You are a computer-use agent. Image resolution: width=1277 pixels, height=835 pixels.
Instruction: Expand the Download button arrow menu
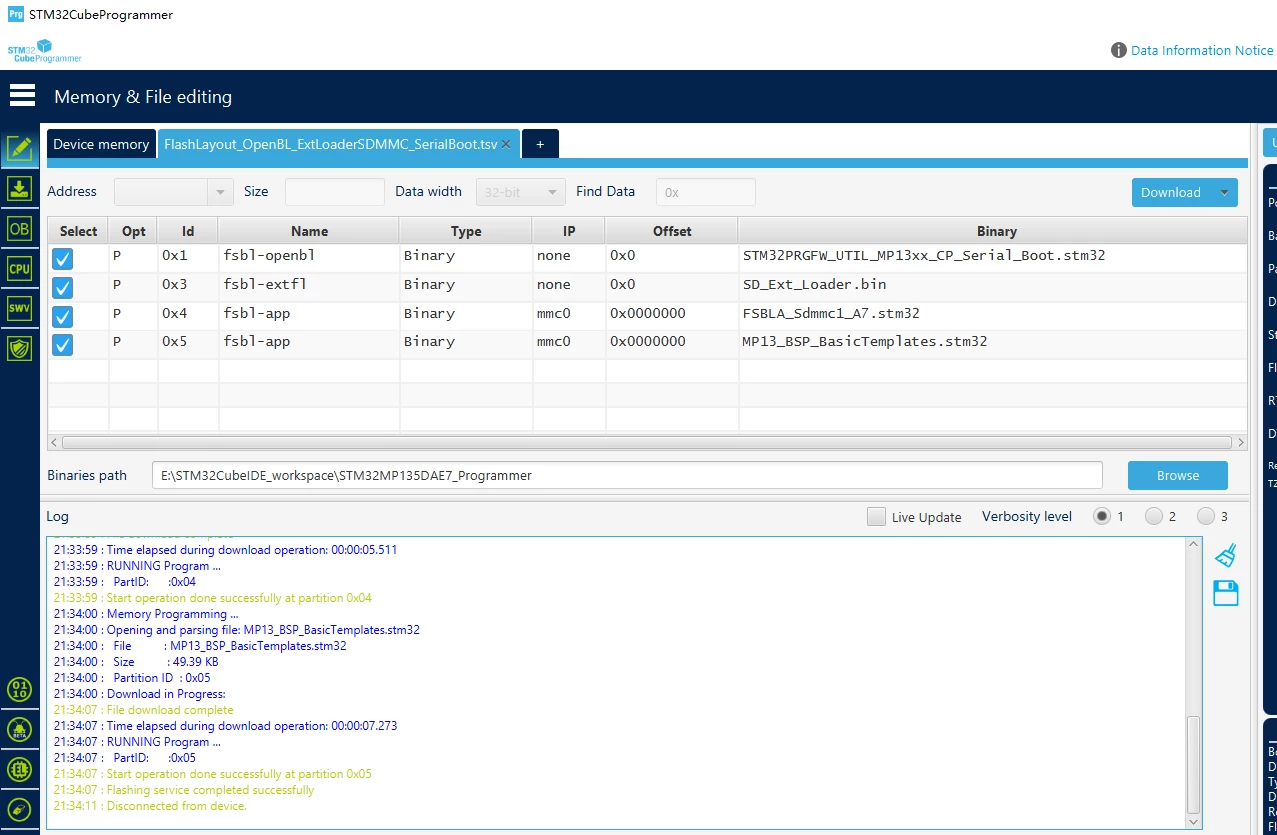(1224, 192)
